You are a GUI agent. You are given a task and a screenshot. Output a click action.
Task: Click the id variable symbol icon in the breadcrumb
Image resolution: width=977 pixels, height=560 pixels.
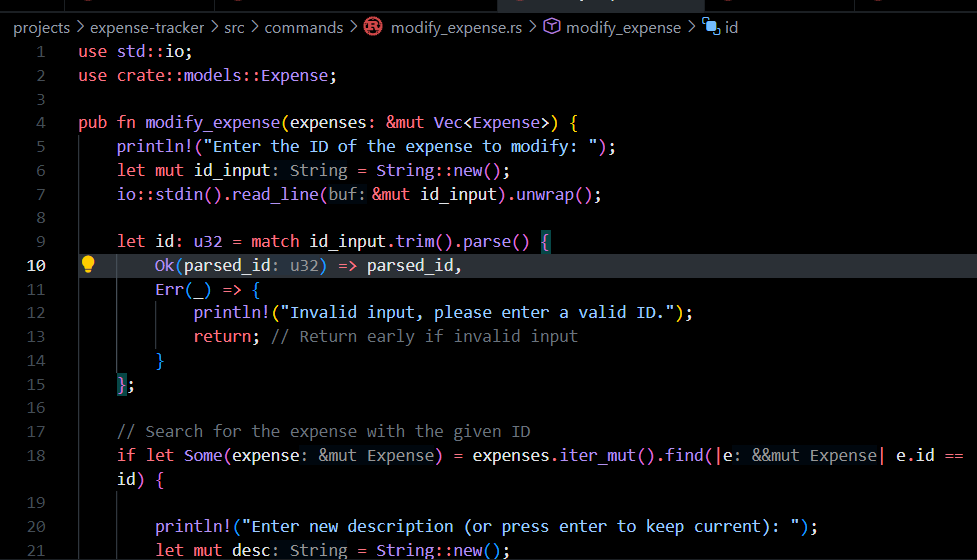(711, 27)
